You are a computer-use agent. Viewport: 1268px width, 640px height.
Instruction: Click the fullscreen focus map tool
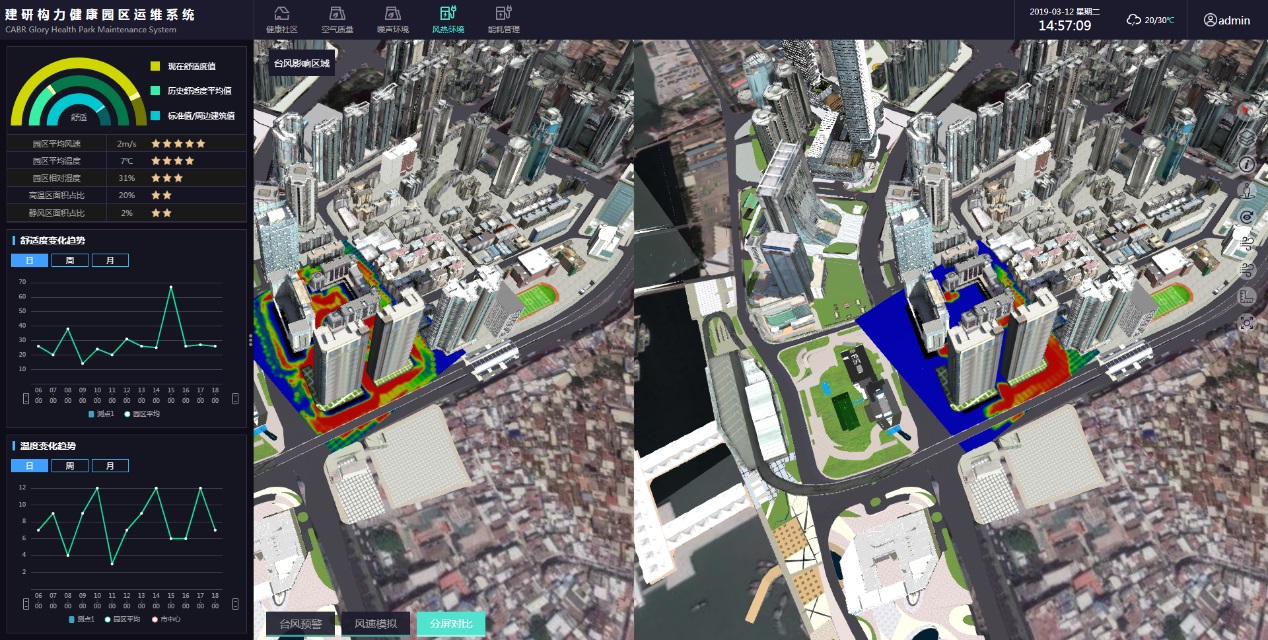1246,322
